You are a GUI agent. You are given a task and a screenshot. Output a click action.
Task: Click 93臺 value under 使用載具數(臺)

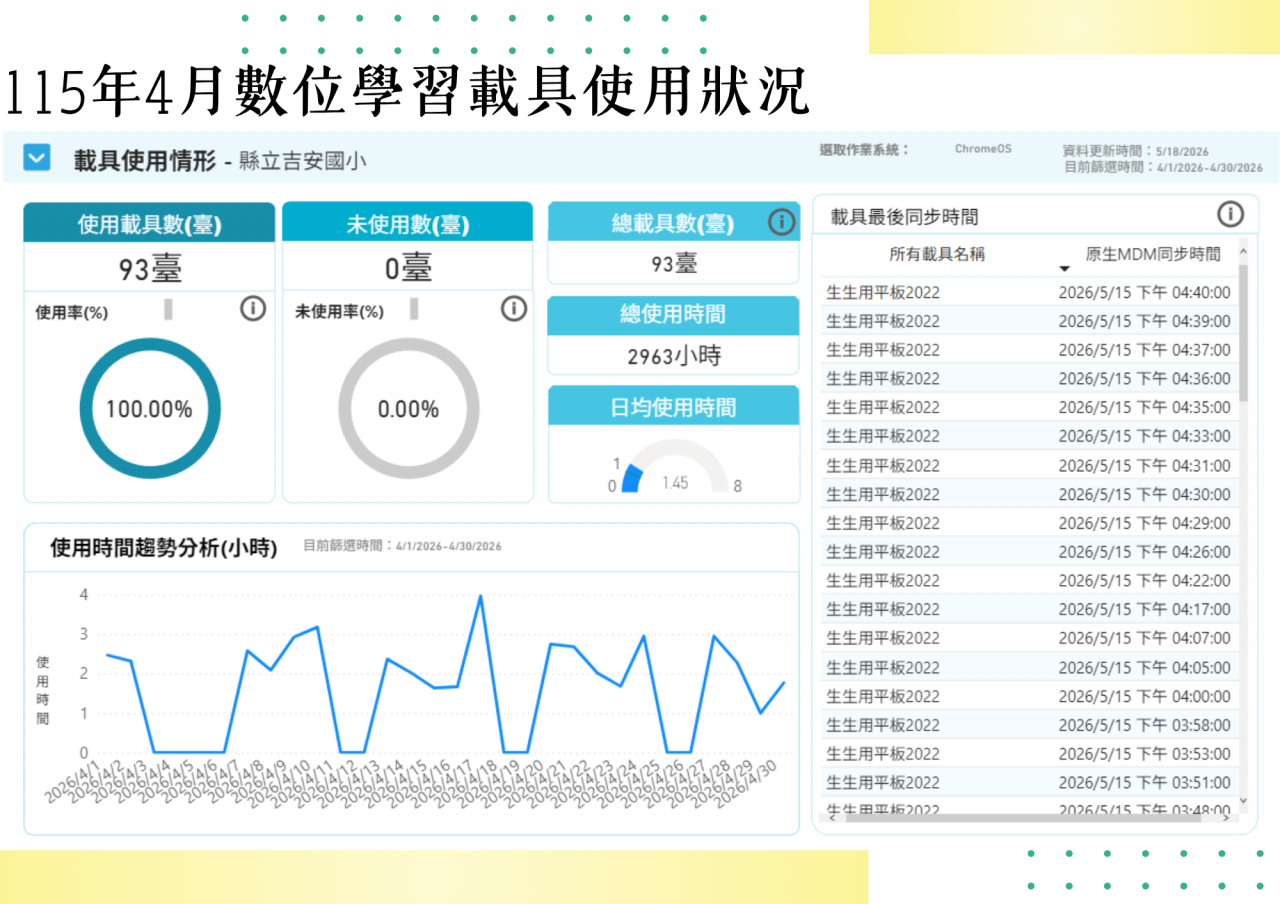click(150, 268)
